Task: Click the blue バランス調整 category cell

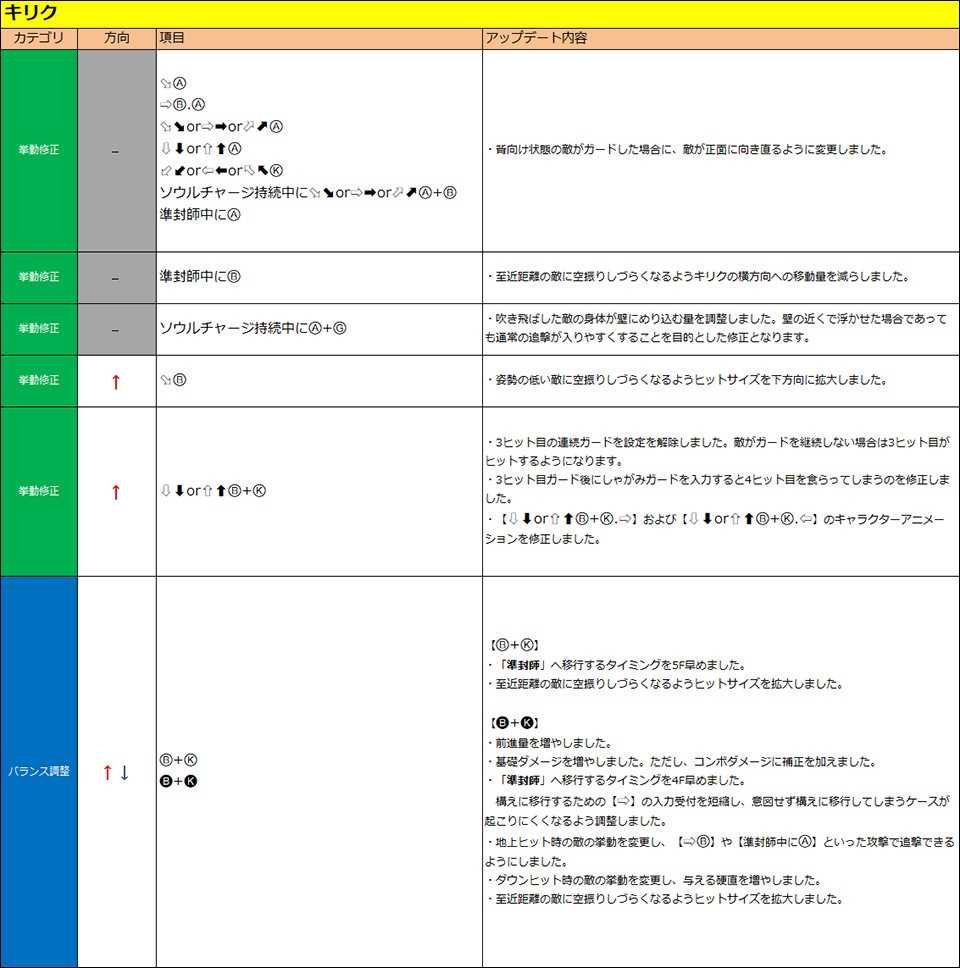Action: point(39,772)
